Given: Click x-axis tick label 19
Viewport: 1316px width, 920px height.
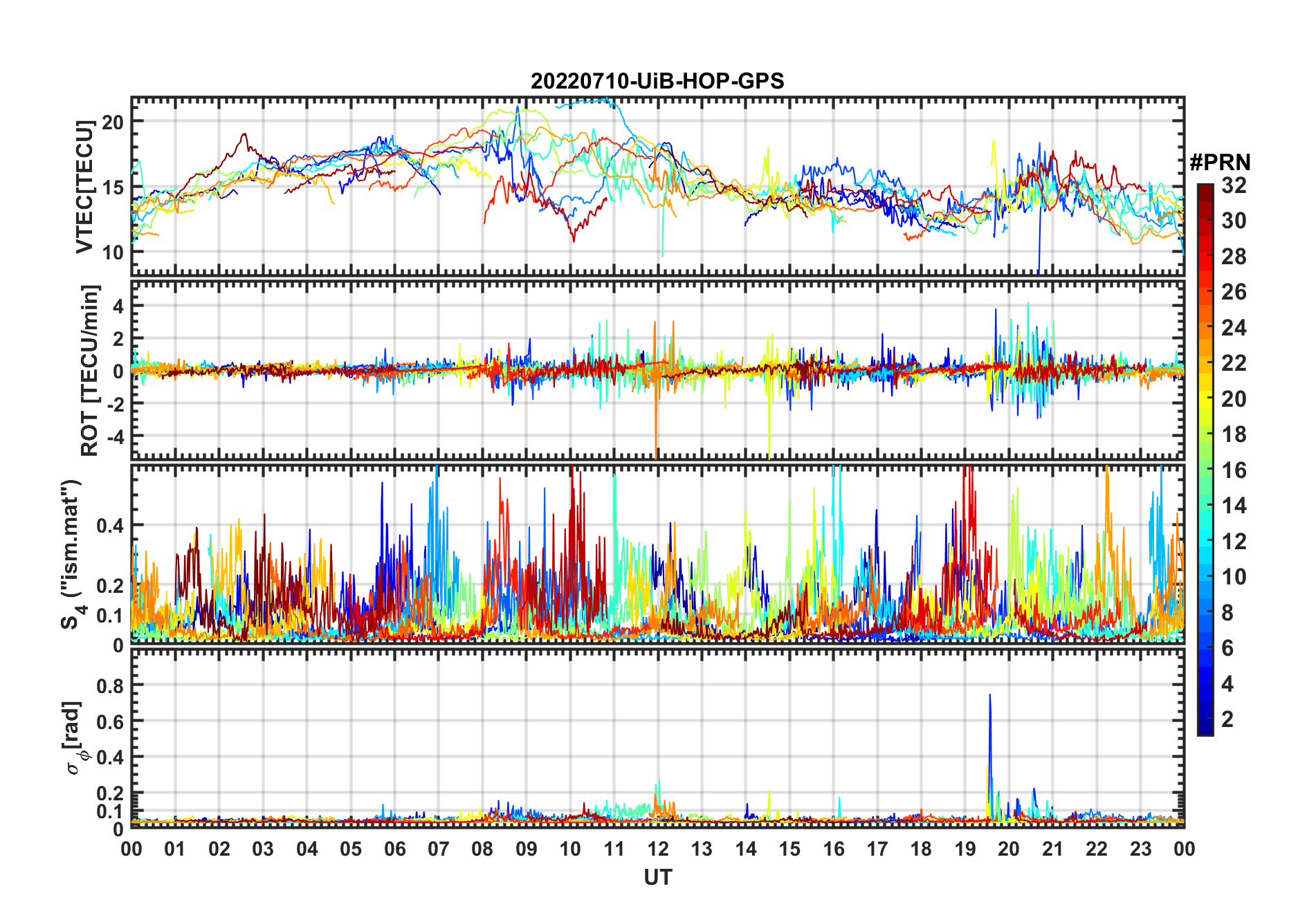Looking at the screenshot, I should click(x=965, y=849).
